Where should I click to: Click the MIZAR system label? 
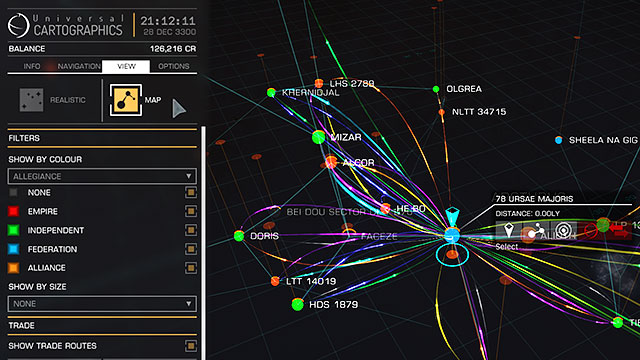pos(346,138)
